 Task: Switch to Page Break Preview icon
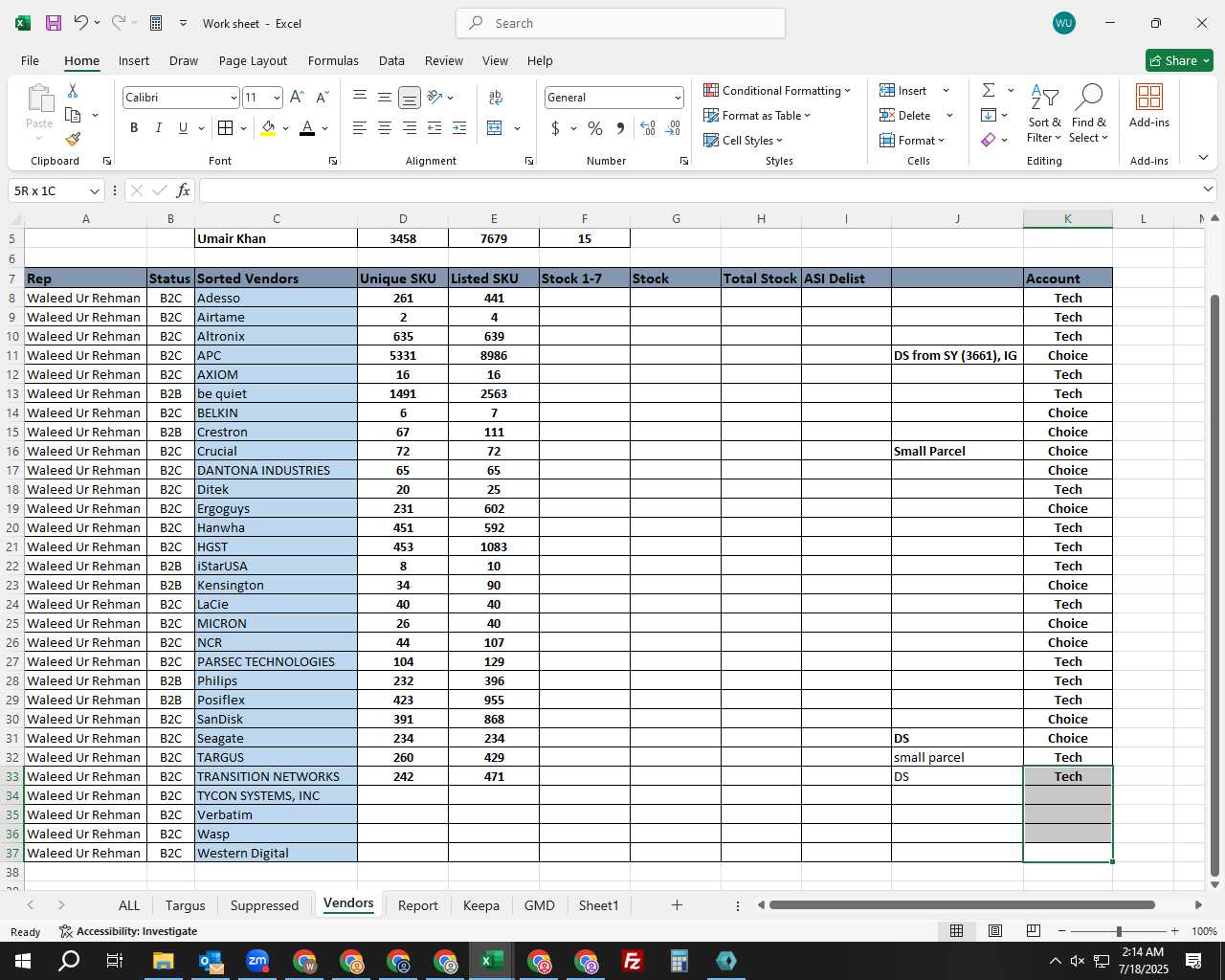1034,931
